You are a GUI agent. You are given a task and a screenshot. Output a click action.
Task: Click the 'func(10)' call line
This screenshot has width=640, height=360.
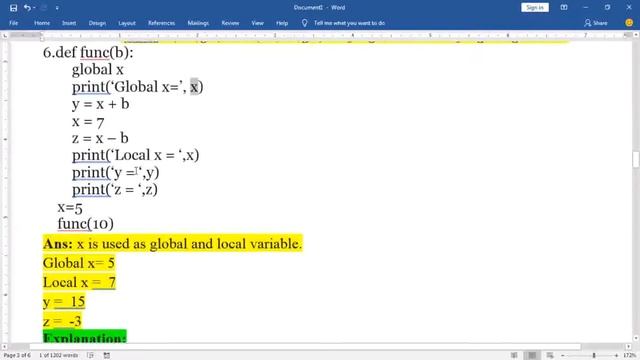click(85, 224)
